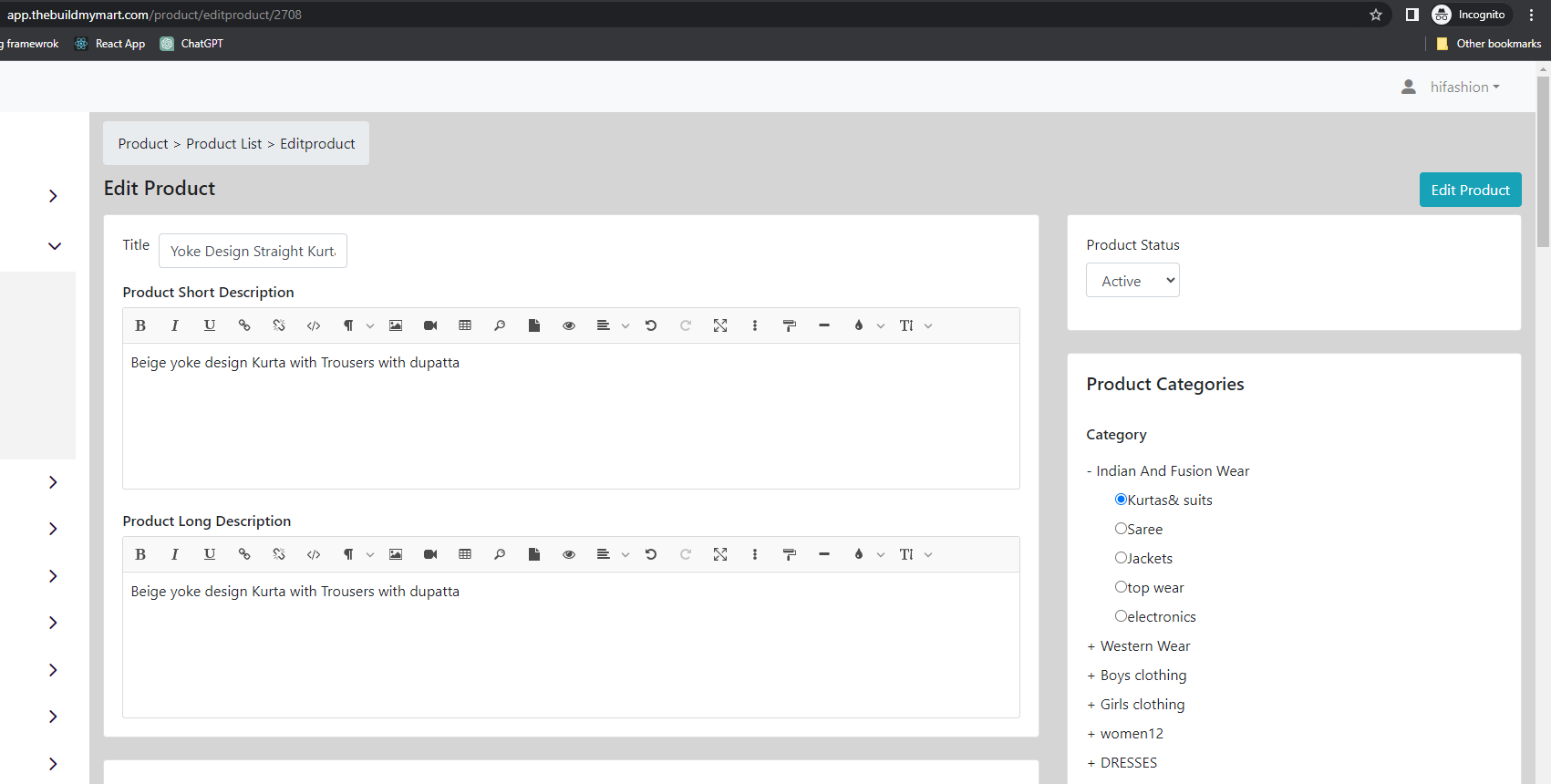Pick the top wear category radio
This screenshot has width=1551, height=784.
click(x=1121, y=587)
